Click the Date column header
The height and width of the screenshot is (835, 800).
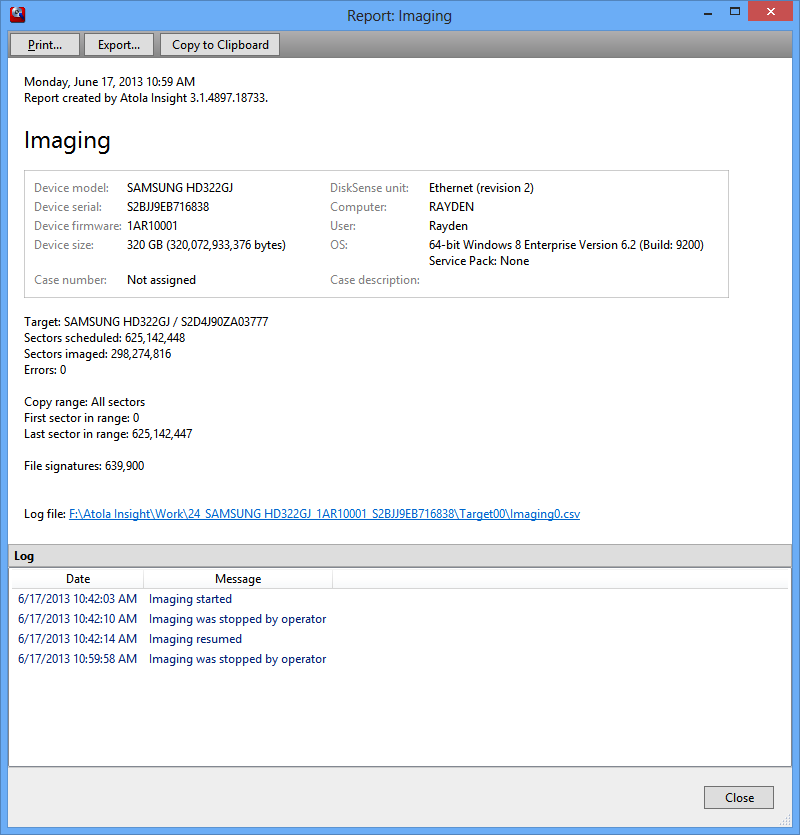(x=78, y=579)
